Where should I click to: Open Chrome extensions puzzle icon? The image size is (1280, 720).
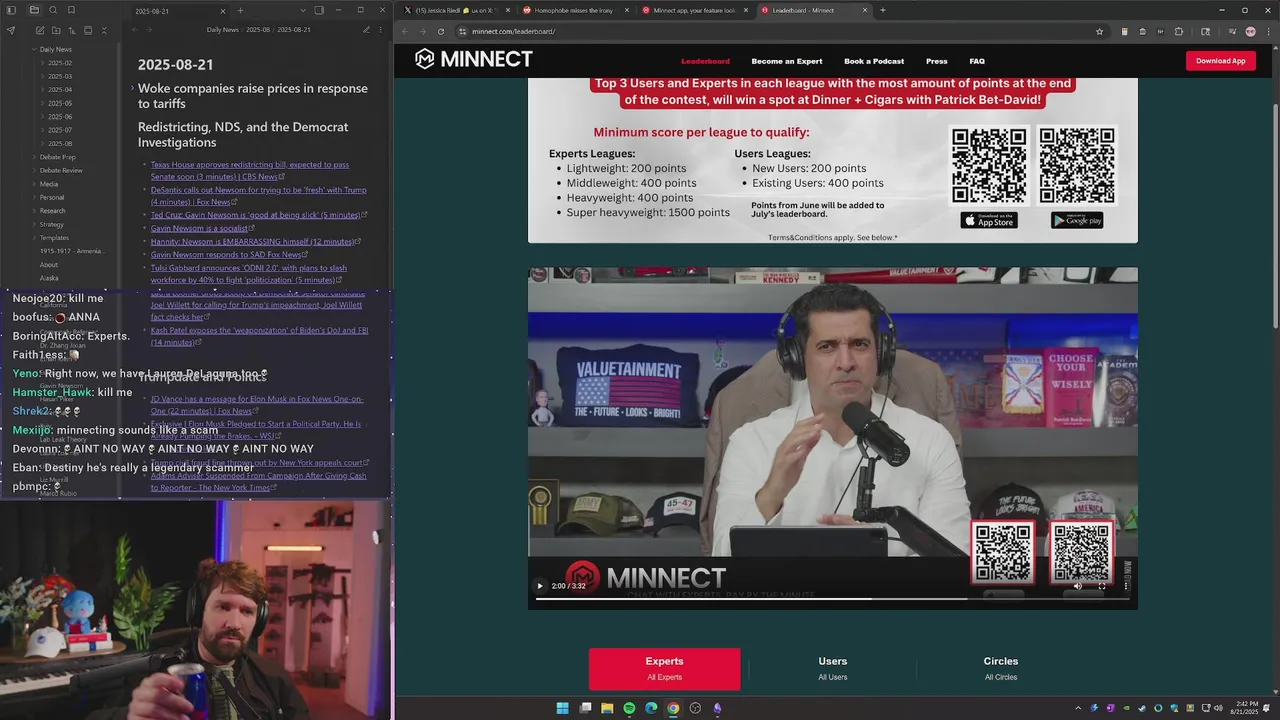click(1179, 31)
